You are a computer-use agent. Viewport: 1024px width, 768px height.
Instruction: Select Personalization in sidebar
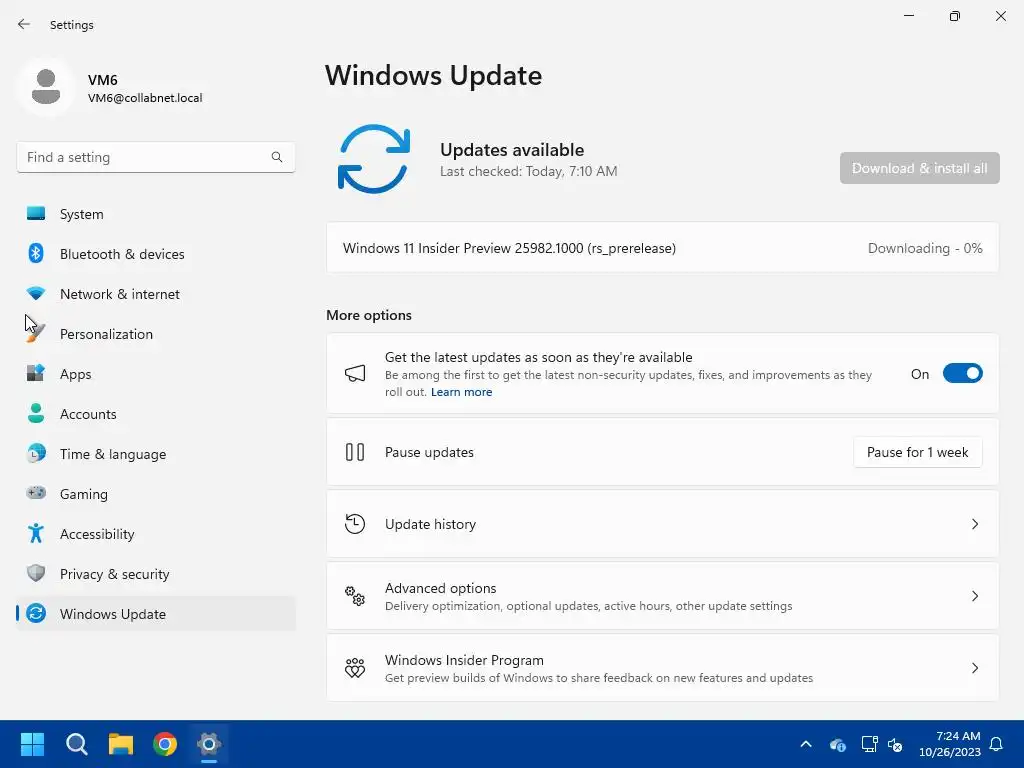tap(156, 334)
